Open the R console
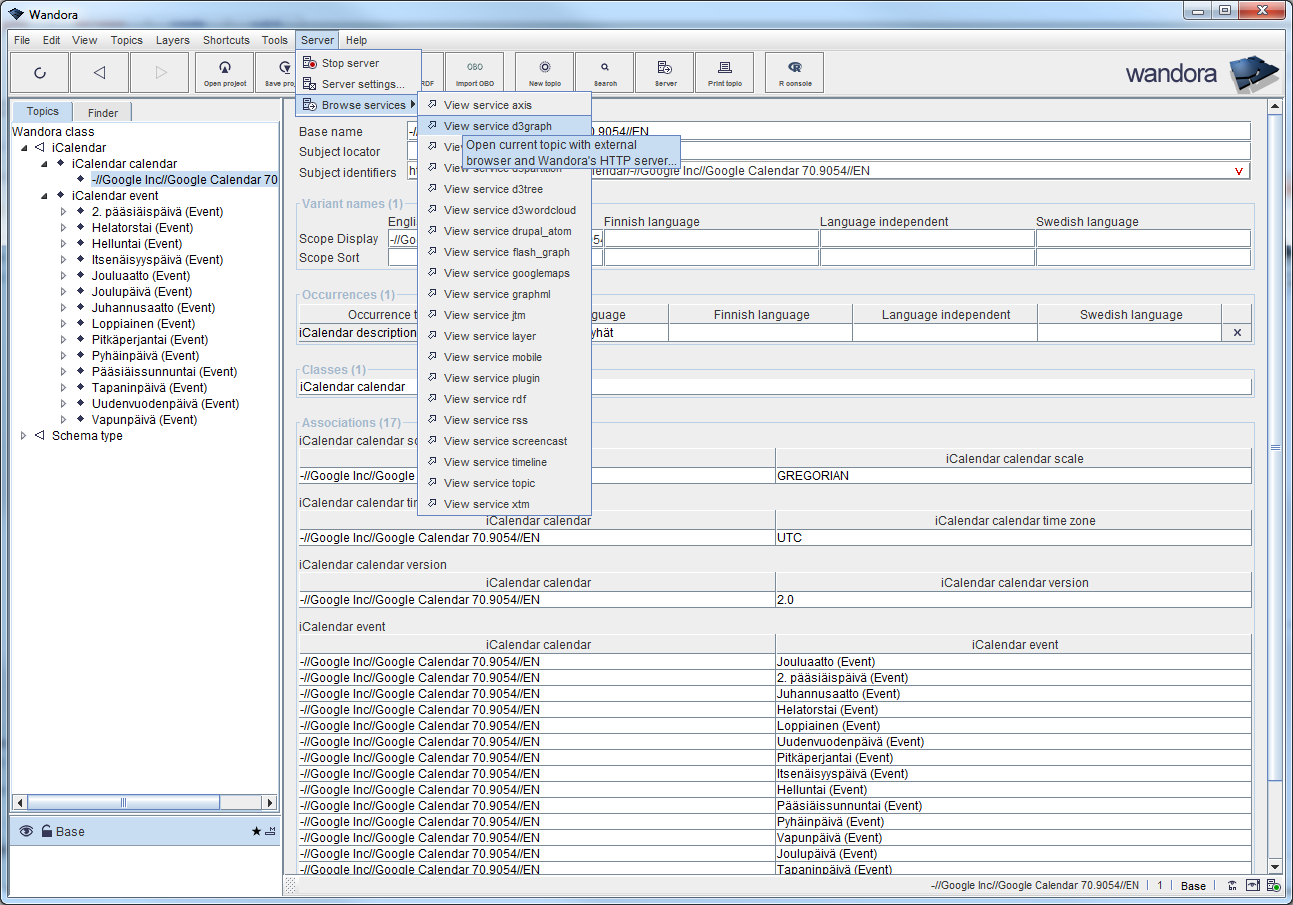This screenshot has width=1293, height=905. click(x=793, y=72)
